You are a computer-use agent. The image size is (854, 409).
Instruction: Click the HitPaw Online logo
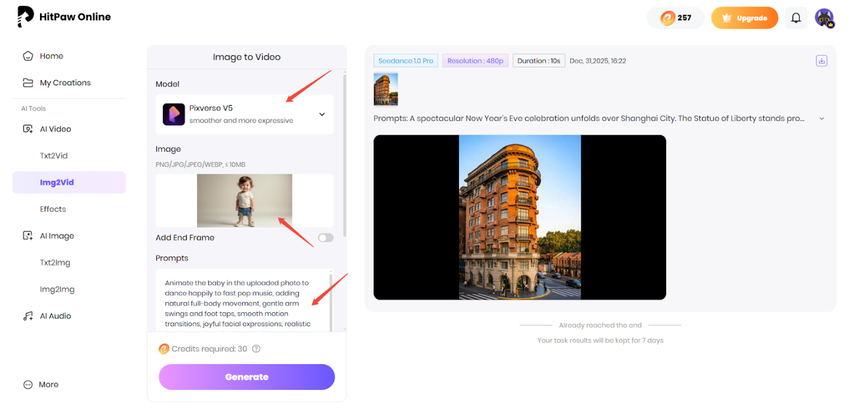[x=64, y=17]
